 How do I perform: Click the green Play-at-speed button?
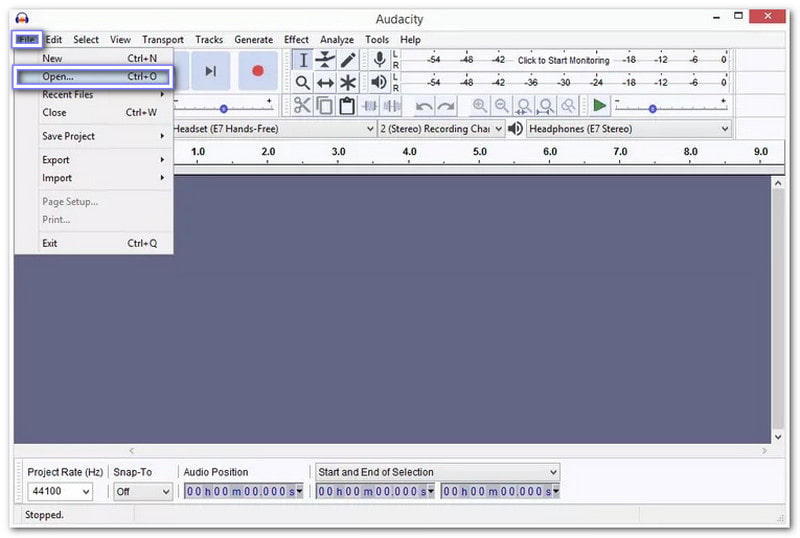point(599,106)
